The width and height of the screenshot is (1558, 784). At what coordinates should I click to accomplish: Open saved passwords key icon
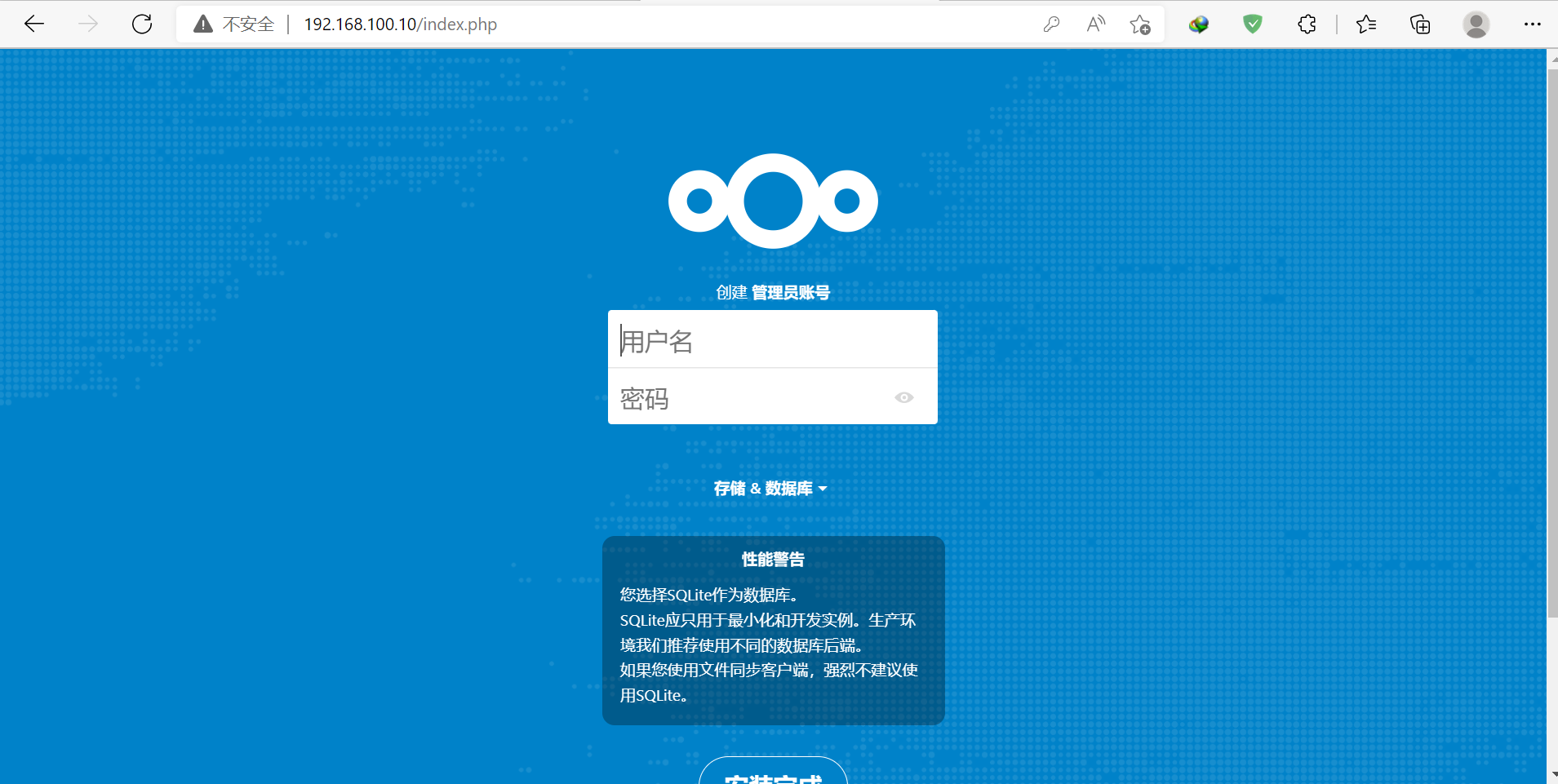pos(1051,24)
